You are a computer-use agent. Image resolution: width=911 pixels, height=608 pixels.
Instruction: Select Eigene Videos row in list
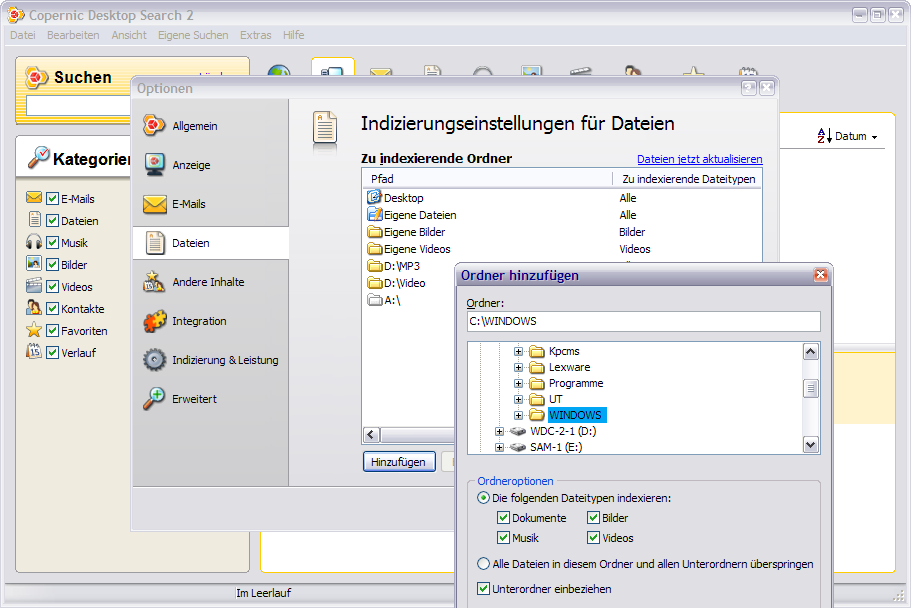click(x=562, y=249)
